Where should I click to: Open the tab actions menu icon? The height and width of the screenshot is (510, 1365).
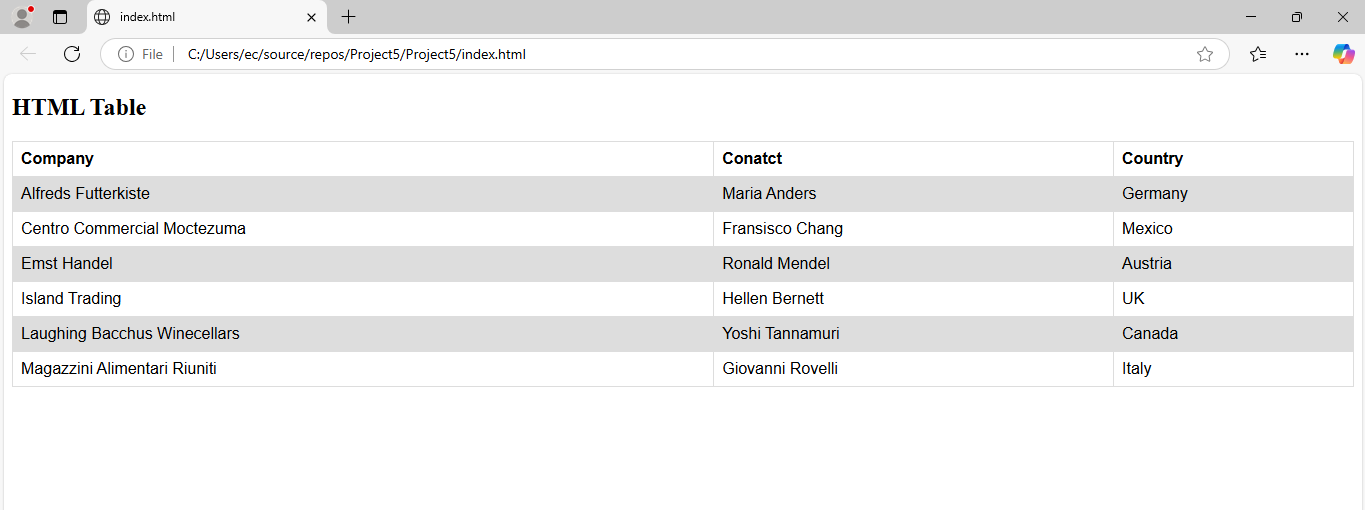[60, 17]
